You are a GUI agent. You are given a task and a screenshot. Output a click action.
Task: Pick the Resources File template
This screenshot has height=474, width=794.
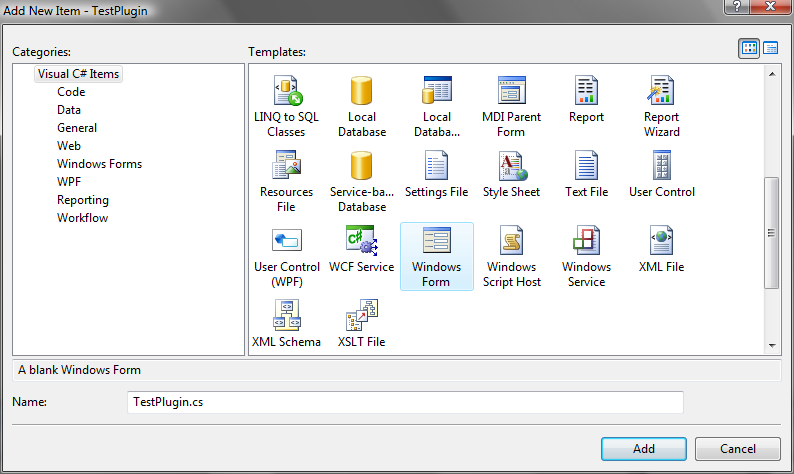coord(286,182)
